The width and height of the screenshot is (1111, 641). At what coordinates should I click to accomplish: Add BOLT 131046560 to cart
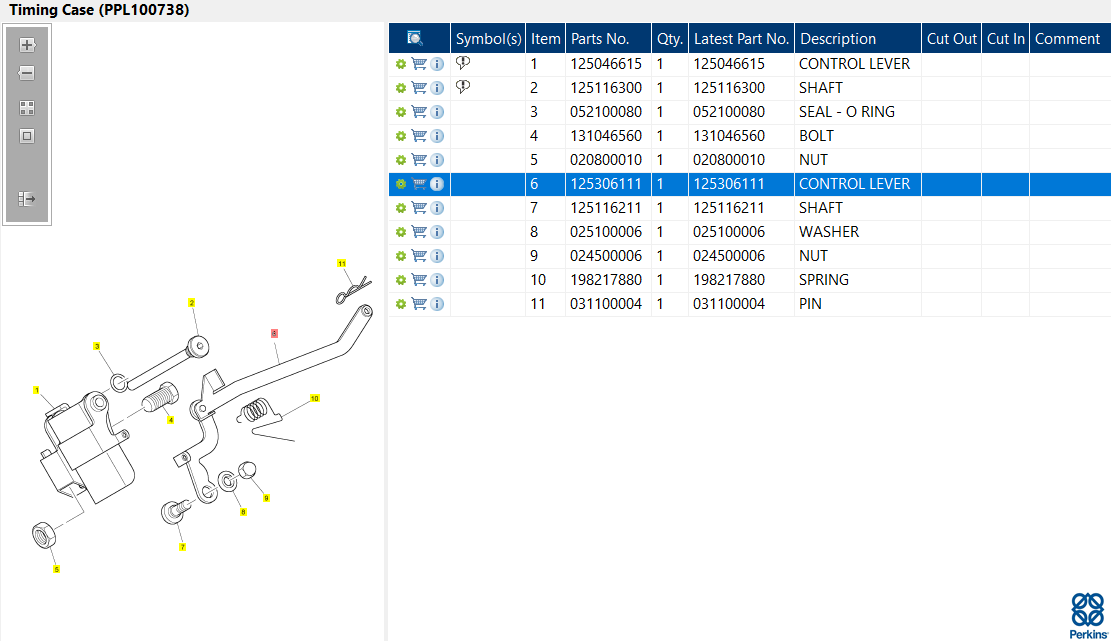point(419,136)
